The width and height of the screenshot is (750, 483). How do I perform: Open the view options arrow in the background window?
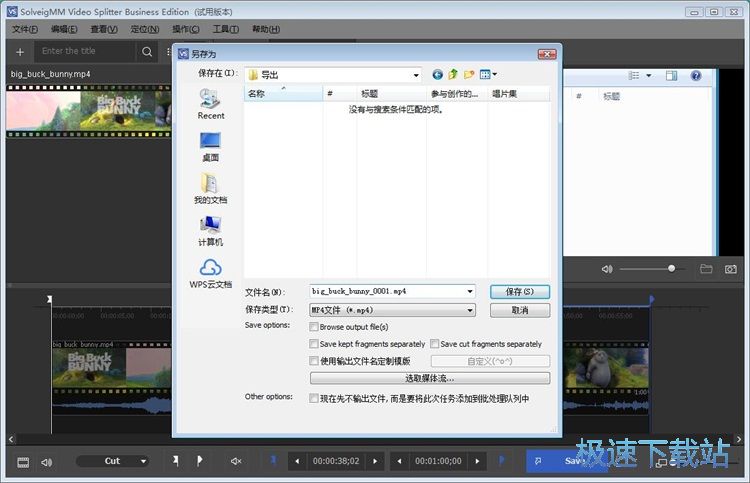pos(649,76)
